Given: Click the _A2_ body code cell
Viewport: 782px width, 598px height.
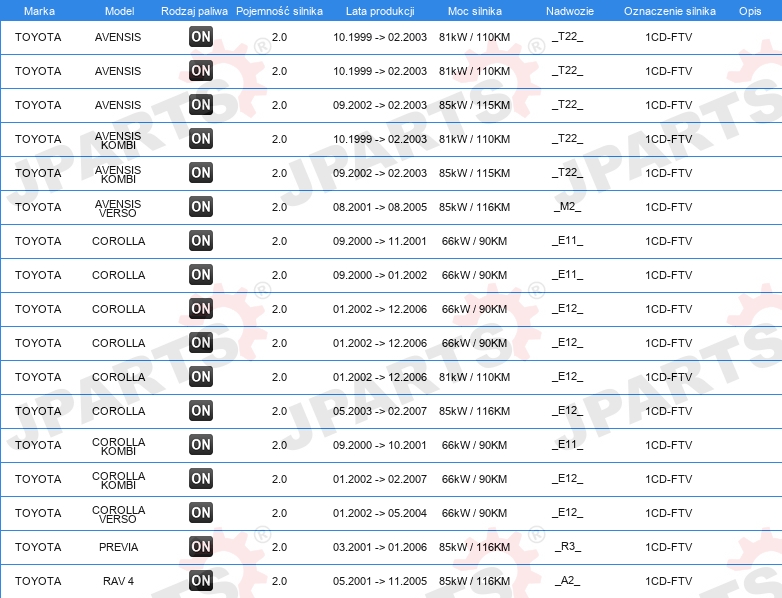Looking at the screenshot, I should [x=568, y=580].
